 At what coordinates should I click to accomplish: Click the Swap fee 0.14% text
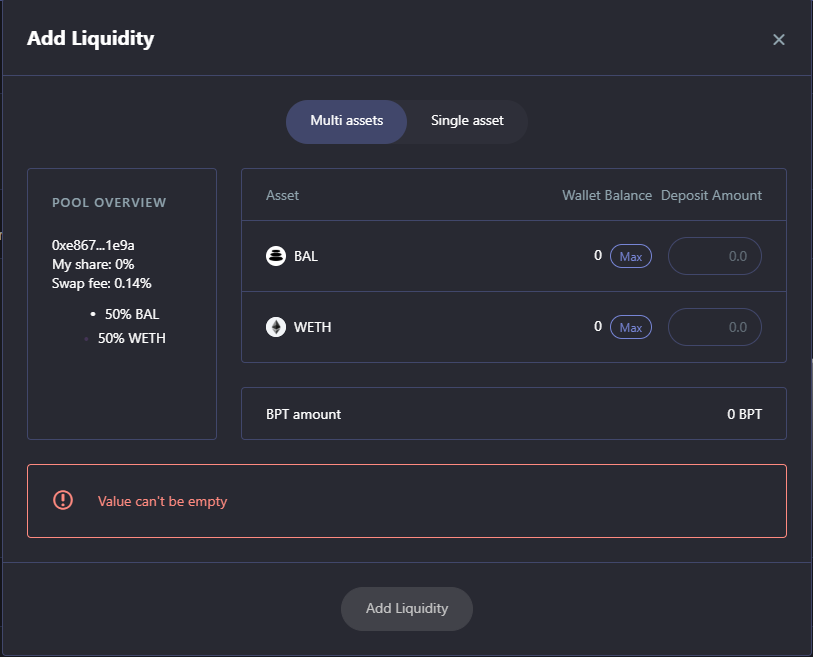tap(102, 283)
